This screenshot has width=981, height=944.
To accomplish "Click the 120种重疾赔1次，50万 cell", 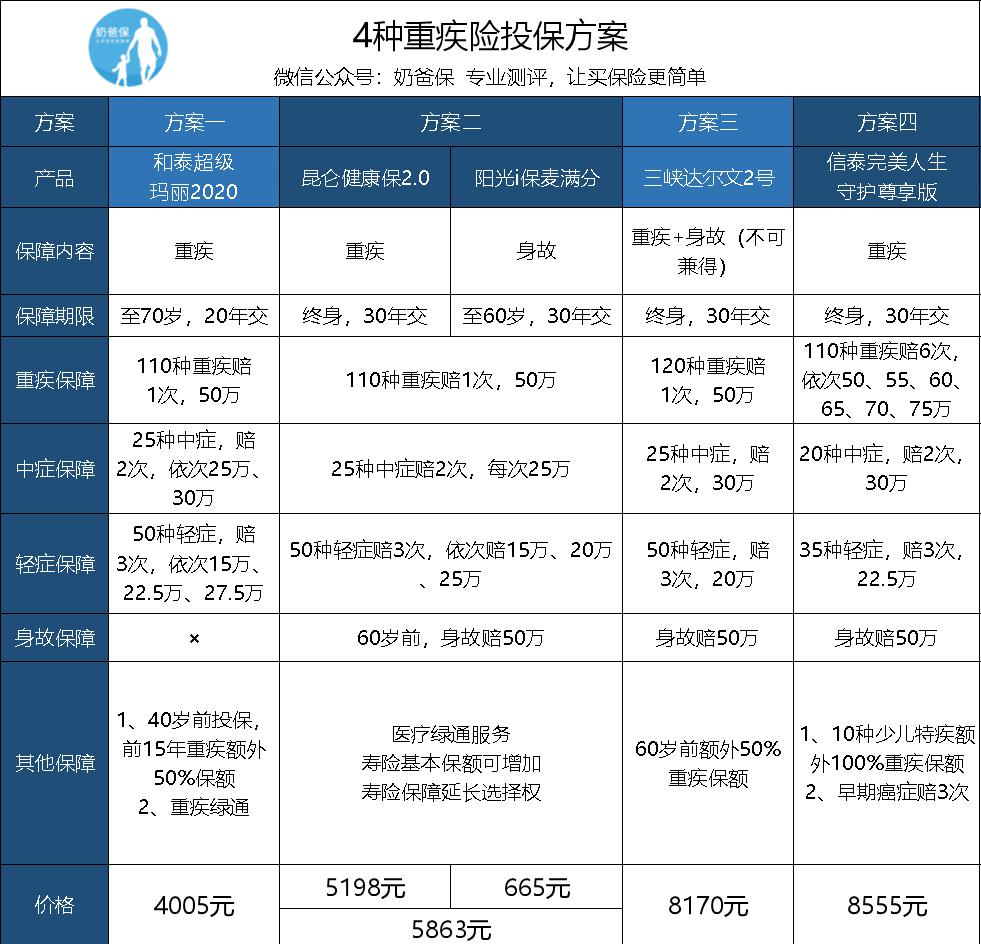I will (708, 380).
